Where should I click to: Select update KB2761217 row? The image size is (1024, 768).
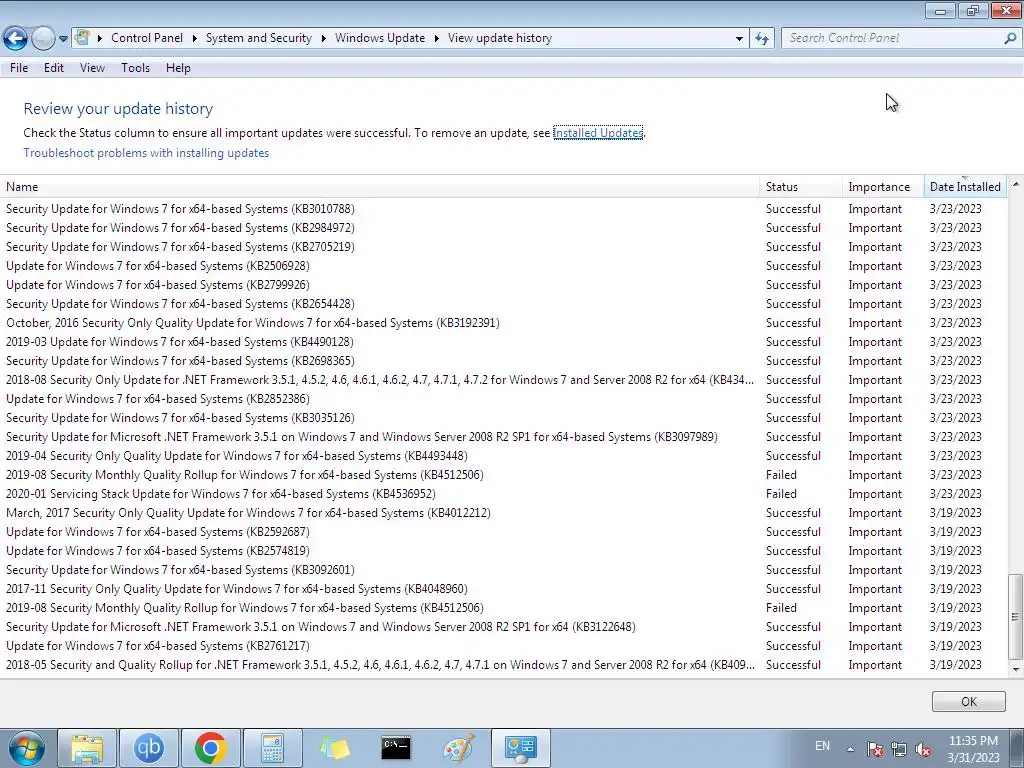pos(503,645)
